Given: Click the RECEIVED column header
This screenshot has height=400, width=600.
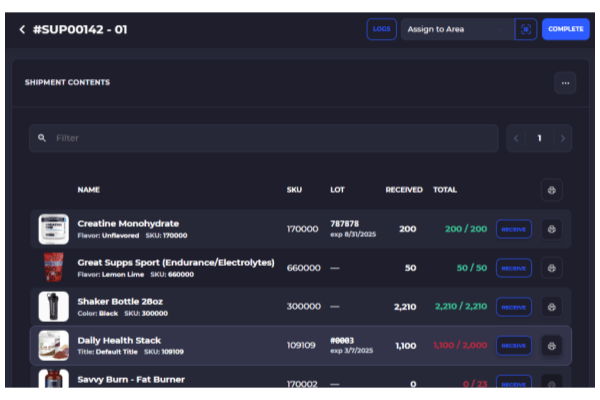Looking at the screenshot, I should click(404, 190).
